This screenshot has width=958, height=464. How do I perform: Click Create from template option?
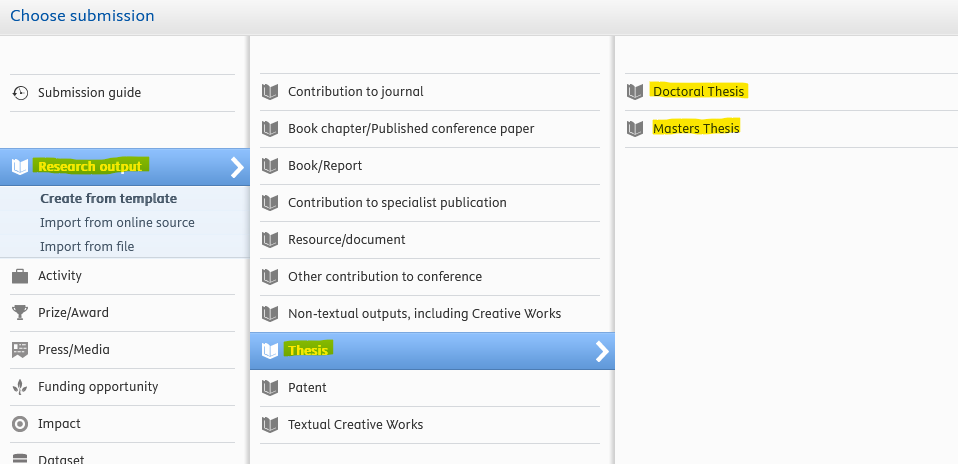[x=108, y=199]
